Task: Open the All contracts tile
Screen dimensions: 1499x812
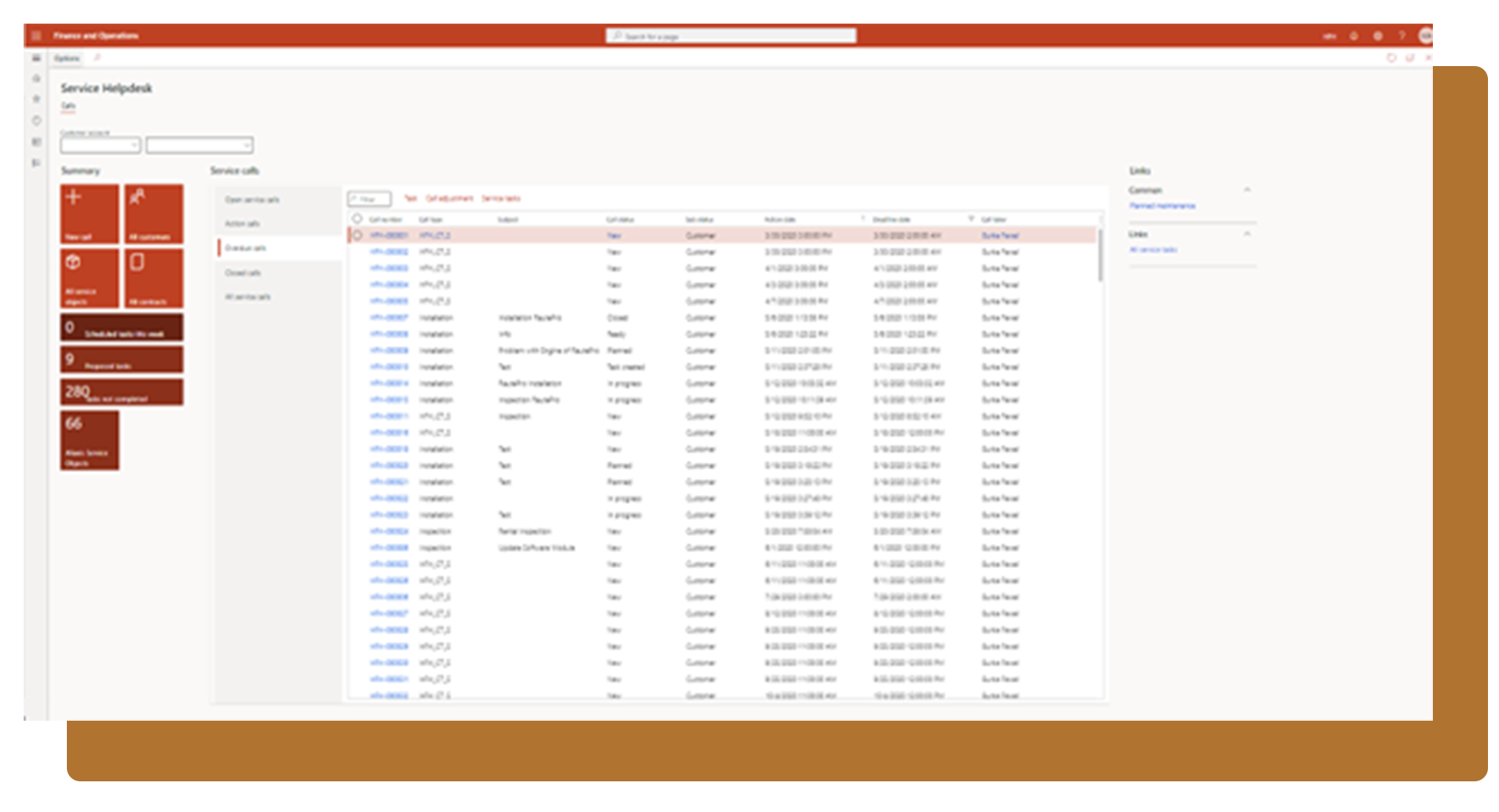Action: (x=153, y=279)
